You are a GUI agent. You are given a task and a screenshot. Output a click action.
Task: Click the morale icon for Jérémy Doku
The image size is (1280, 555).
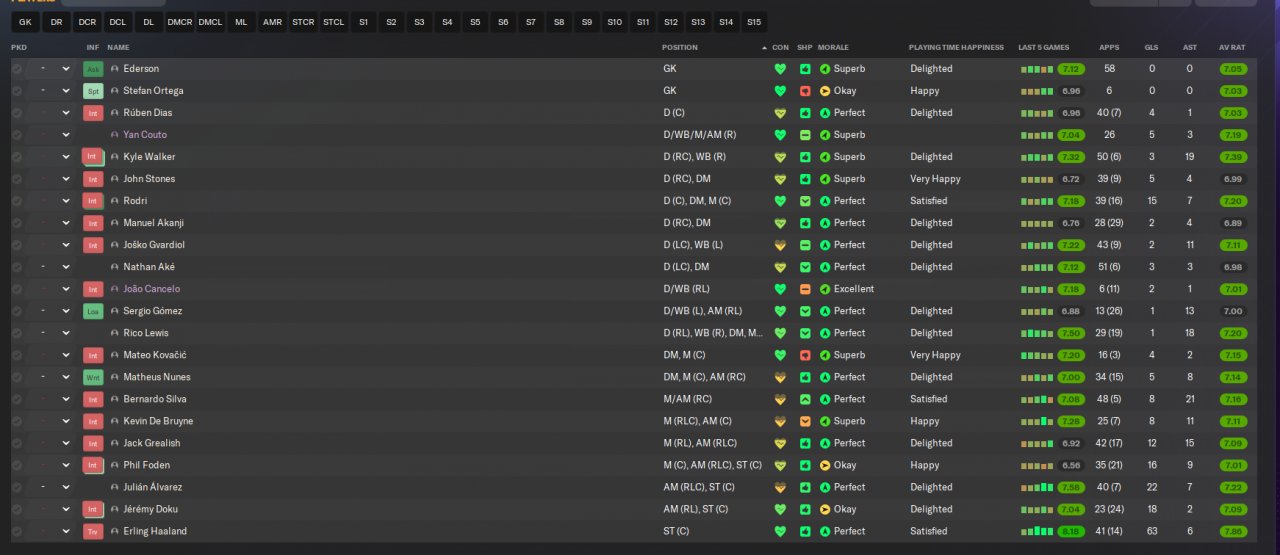(x=825, y=509)
